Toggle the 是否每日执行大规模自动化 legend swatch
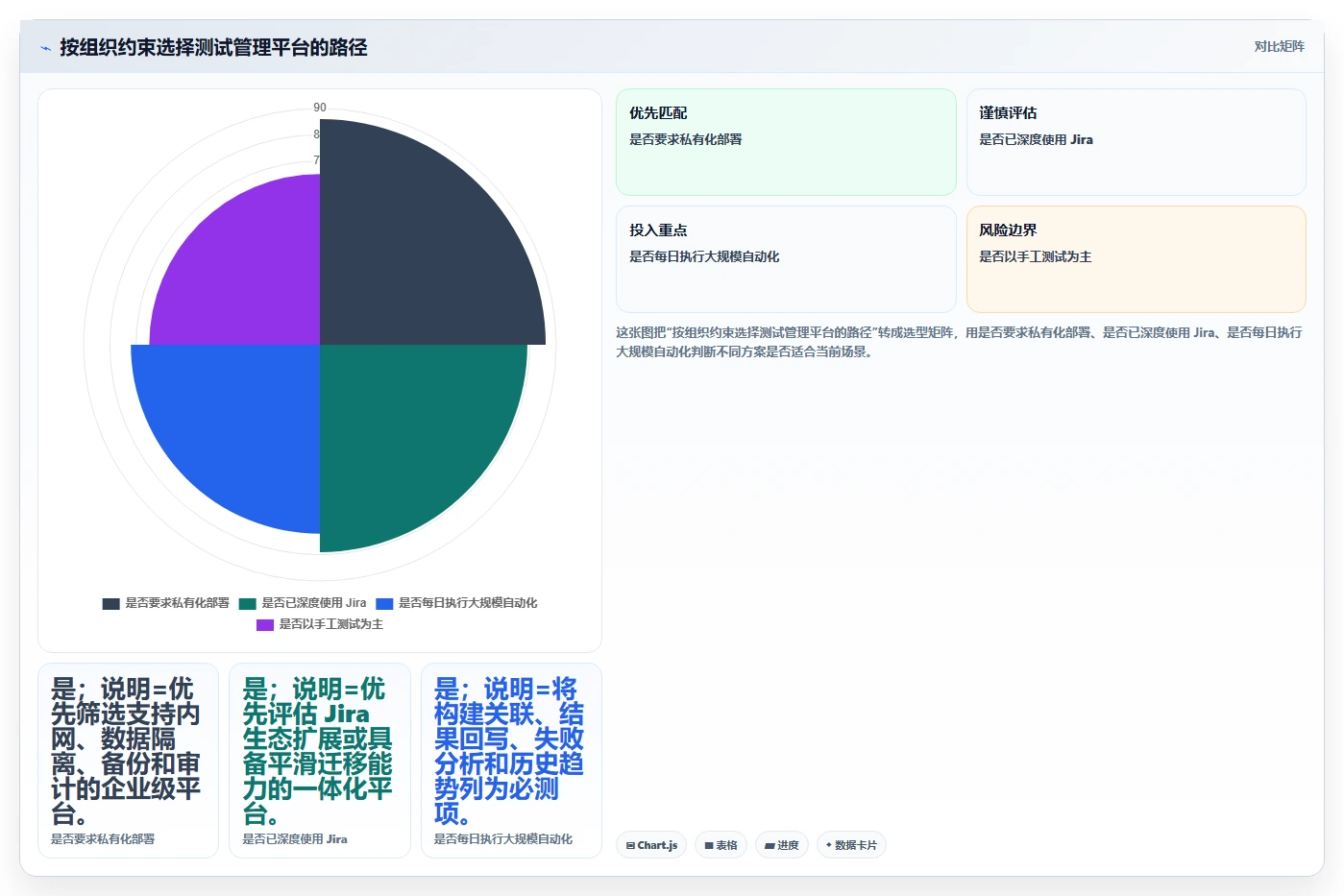Image resolution: width=1344 pixels, height=896 pixels. (384, 603)
